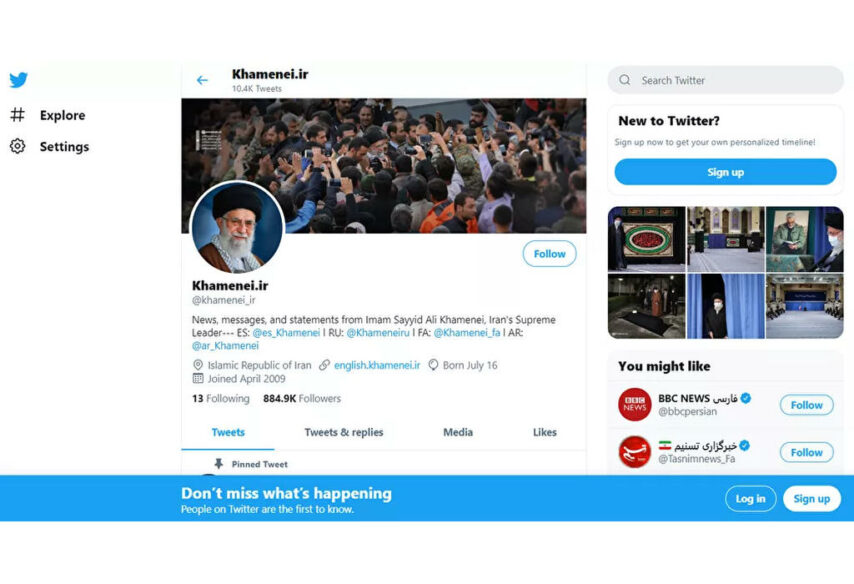Follow the Khamenei.ir account

coord(550,254)
